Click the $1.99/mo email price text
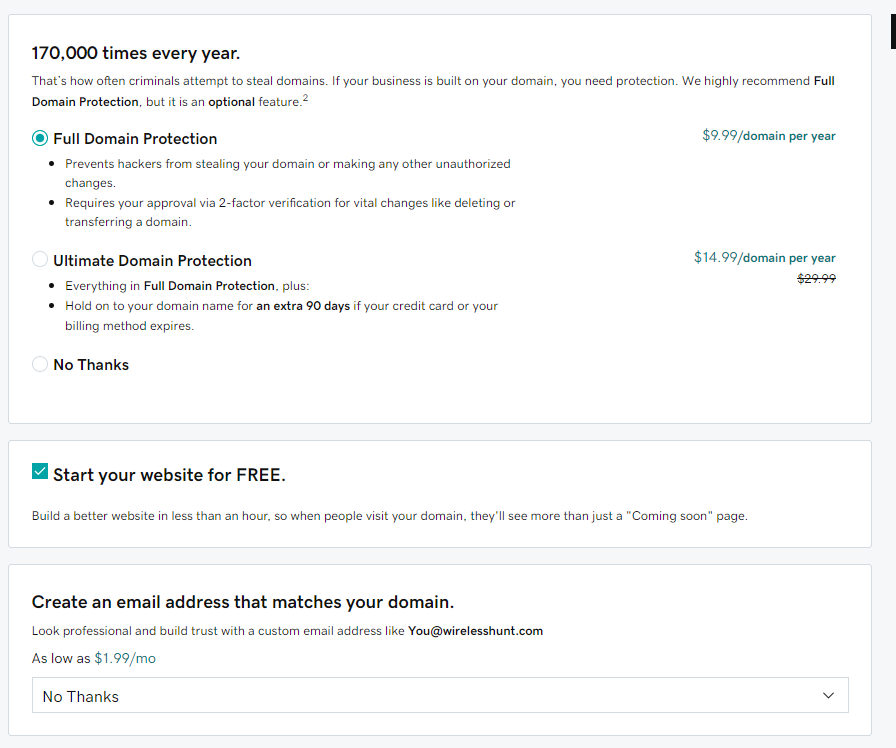The width and height of the screenshot is (896, 748). tap(125, 658)
